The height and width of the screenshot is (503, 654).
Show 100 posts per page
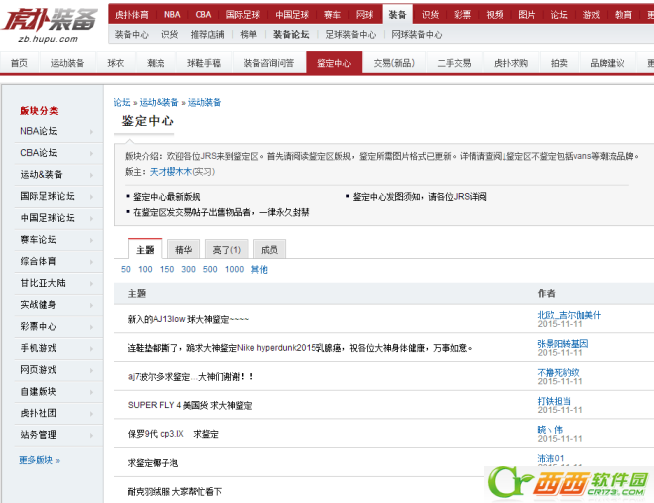pyautogui.click(x=145, y=270)
